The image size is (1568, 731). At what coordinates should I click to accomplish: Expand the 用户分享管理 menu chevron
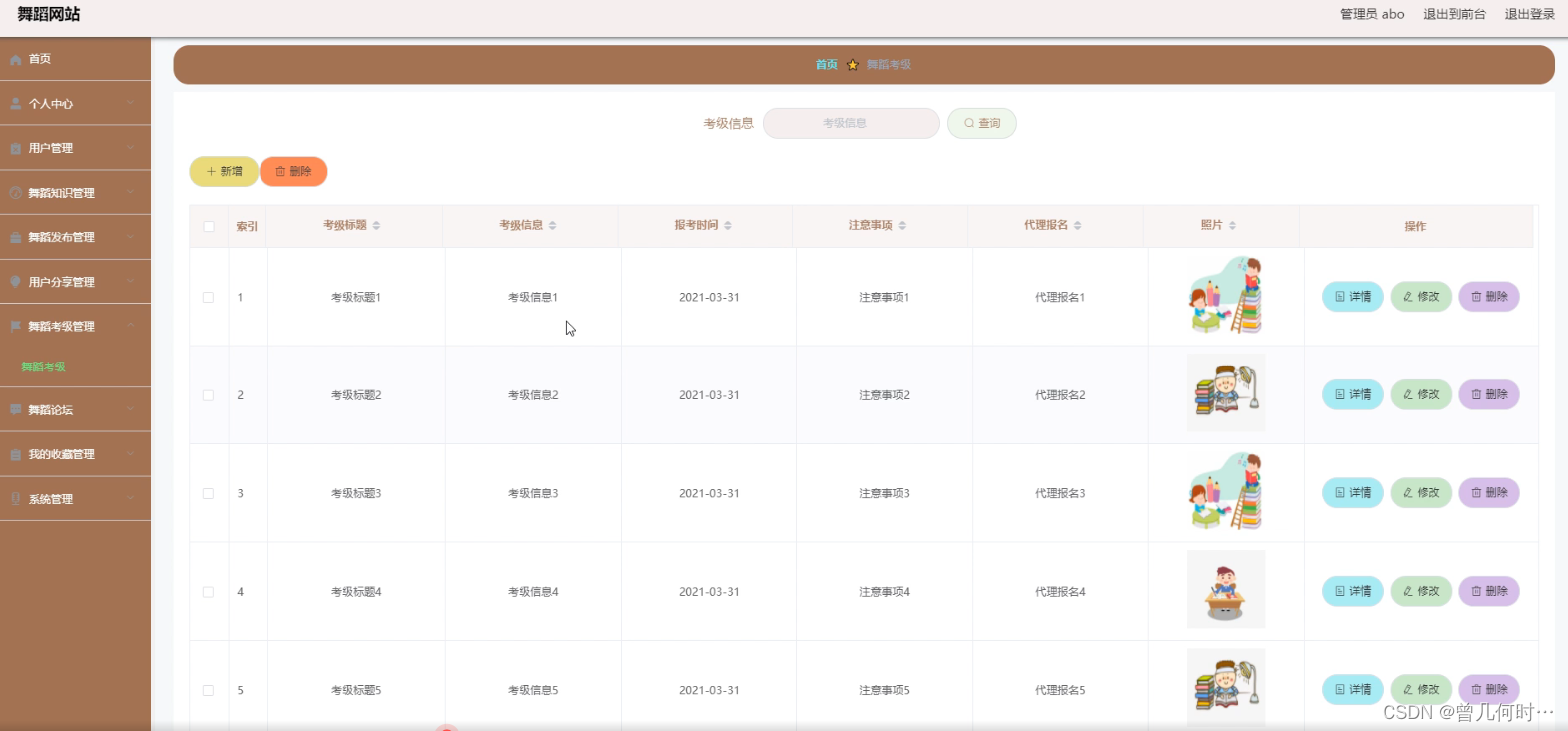(131, 281)
